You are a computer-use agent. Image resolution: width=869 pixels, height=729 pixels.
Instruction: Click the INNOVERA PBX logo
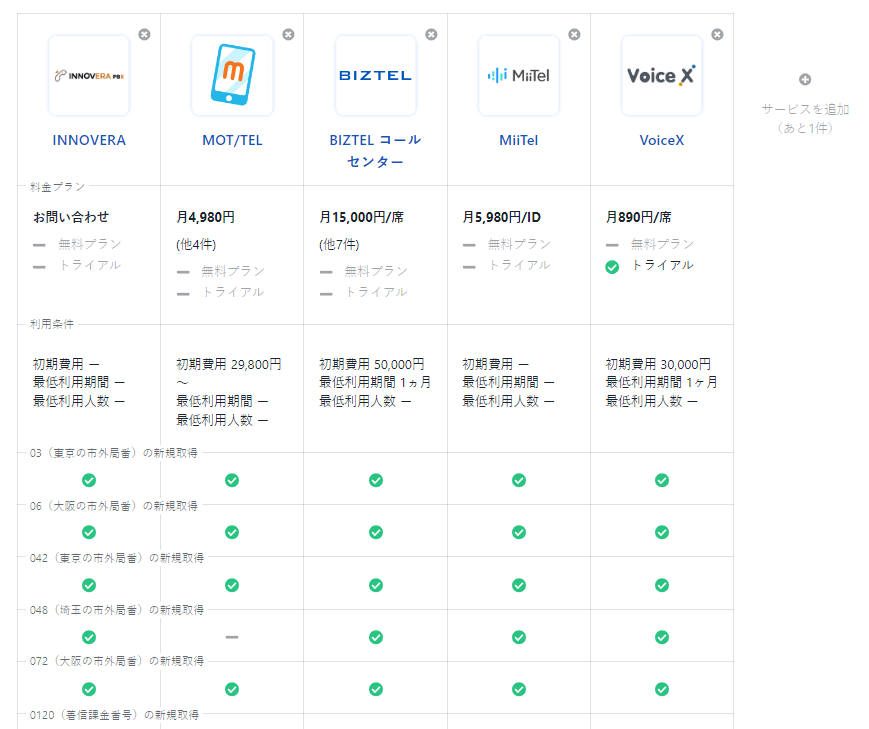click(88, 73)
